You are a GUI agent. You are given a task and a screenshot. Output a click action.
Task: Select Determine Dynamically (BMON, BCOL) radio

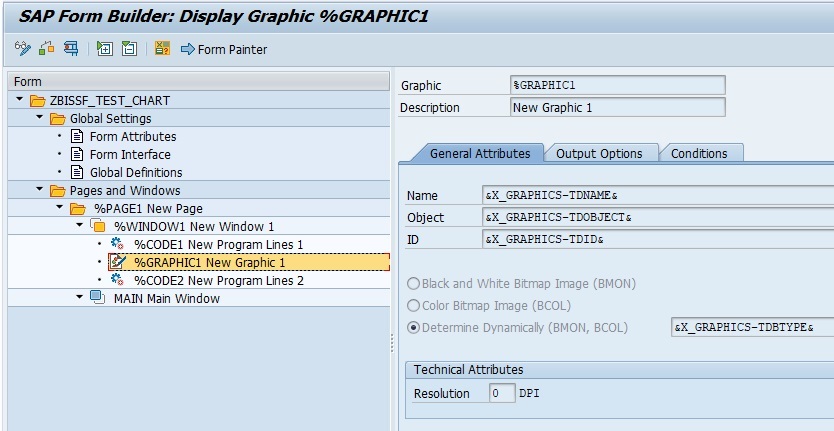[x=413, y=328]
